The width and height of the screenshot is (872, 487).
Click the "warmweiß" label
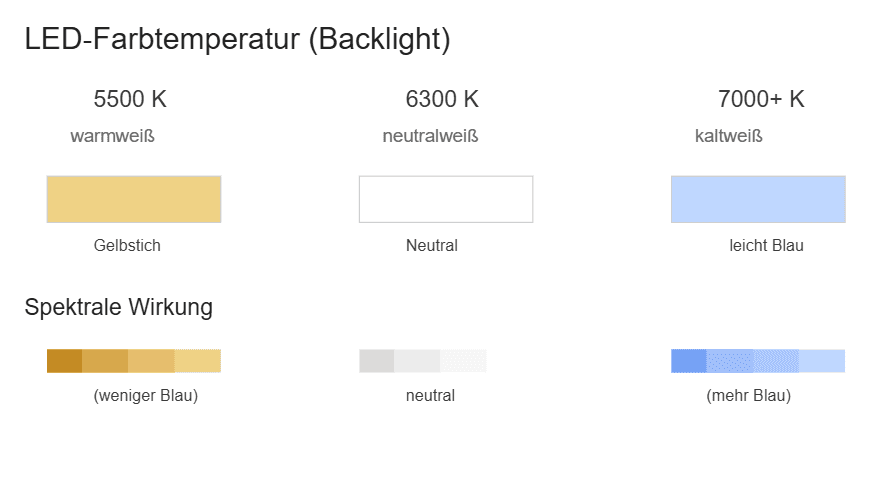point(112,136)
